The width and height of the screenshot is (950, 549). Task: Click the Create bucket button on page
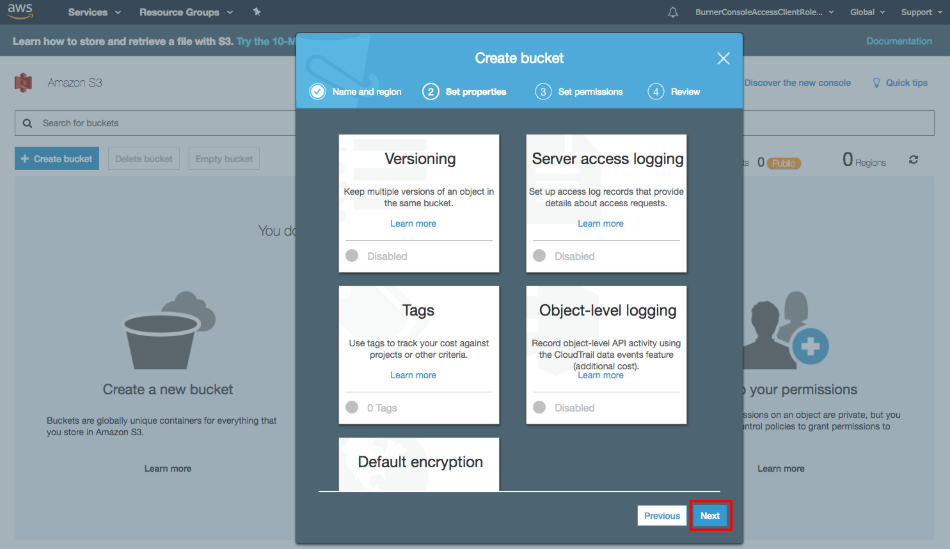(x=57, y=159)
